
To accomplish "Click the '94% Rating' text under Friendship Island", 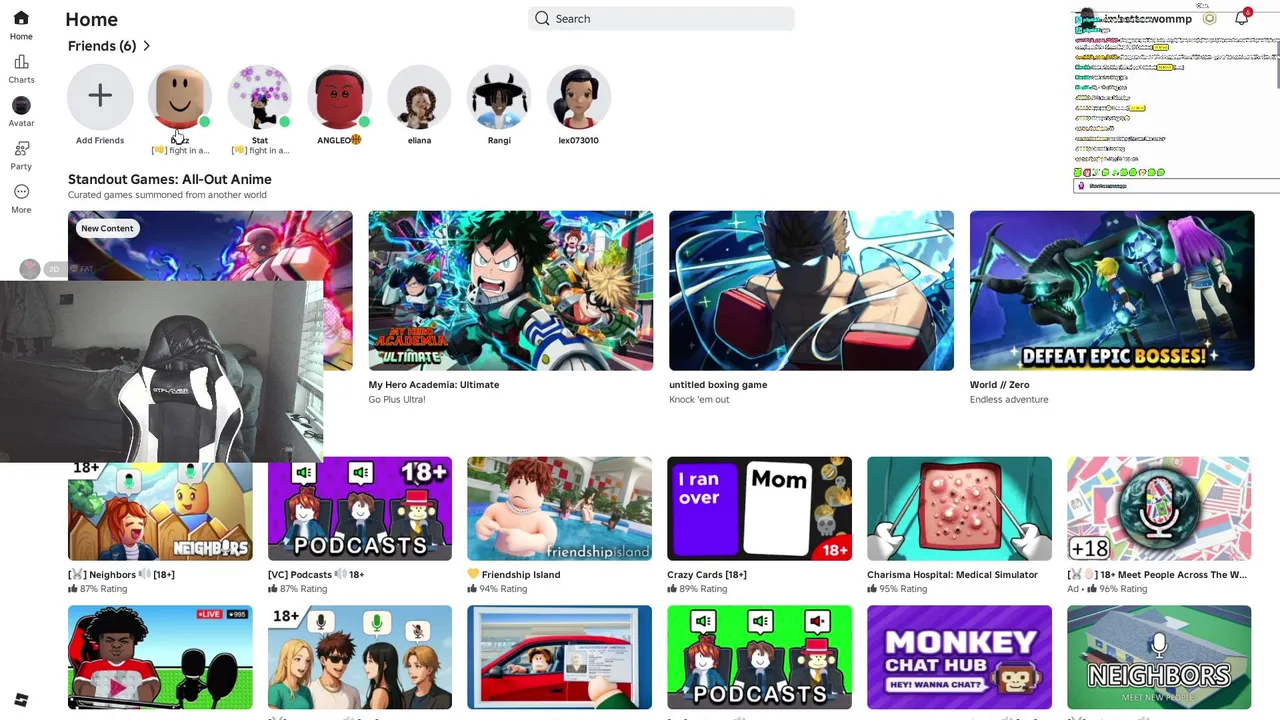I will point(503,589).
